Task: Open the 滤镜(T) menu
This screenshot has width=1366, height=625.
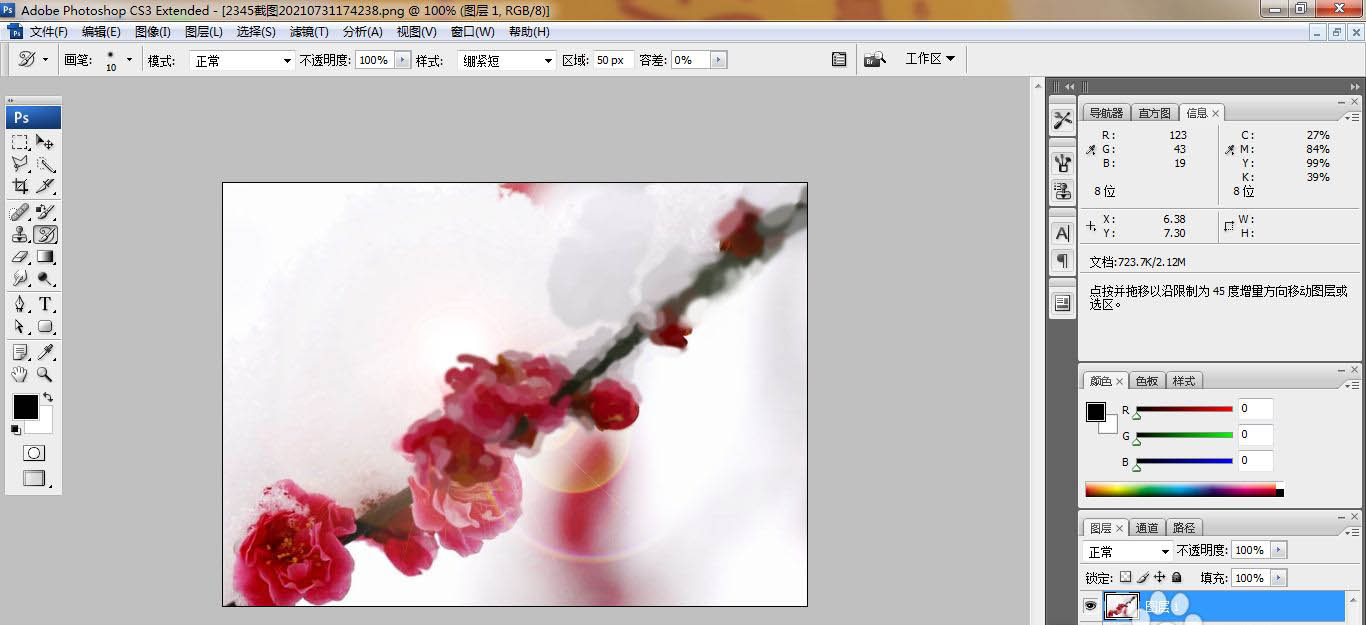Action: point(309,32)
